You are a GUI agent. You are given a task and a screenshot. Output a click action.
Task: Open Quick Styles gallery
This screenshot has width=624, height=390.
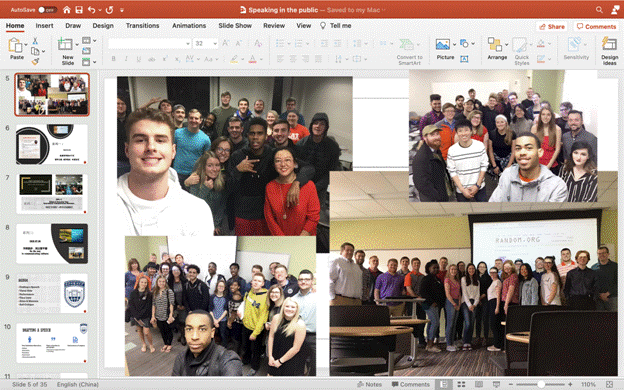pos(521,51)
